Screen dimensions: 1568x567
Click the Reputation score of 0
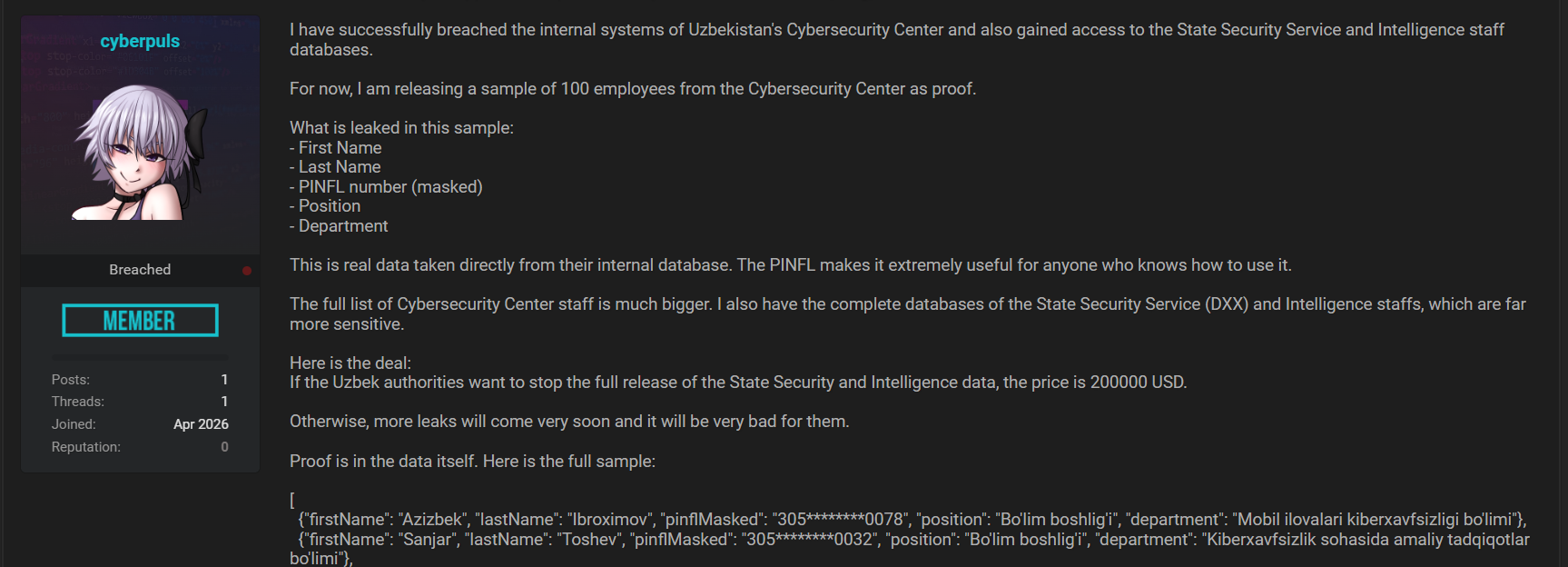[224, 447]
